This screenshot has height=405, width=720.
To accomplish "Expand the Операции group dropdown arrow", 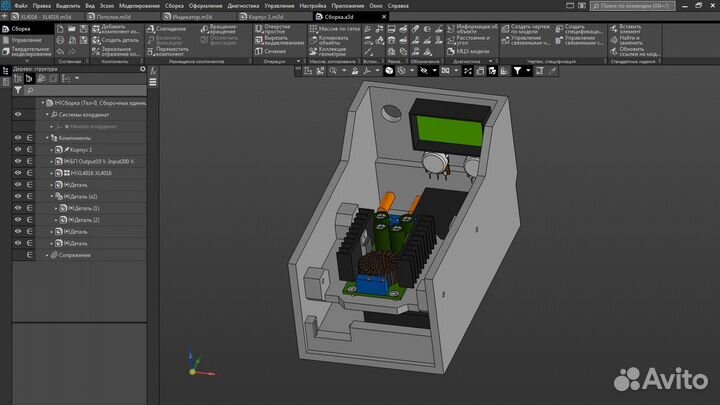I will 298,61.
